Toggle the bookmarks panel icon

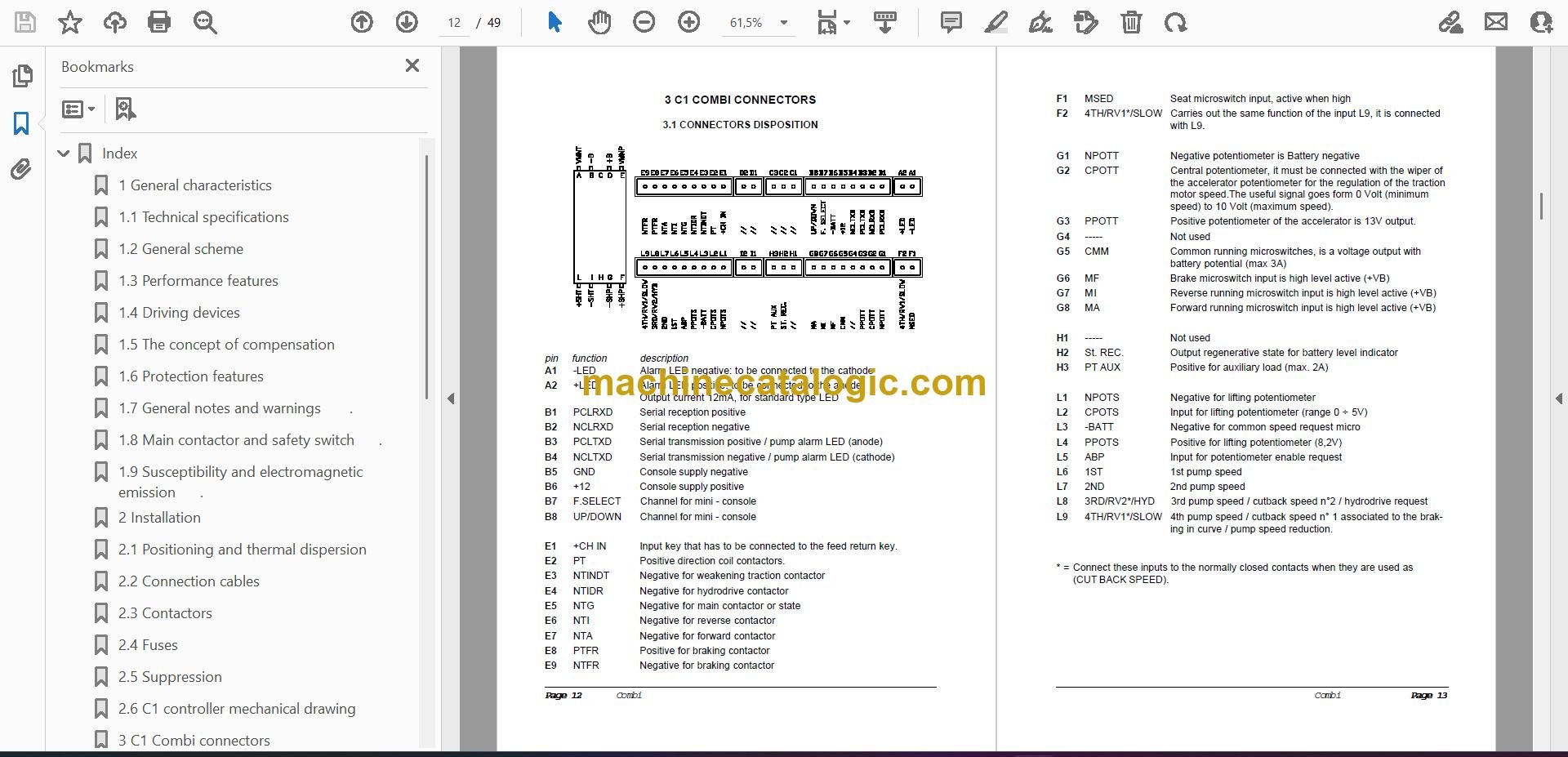click(x=21, y=123)
